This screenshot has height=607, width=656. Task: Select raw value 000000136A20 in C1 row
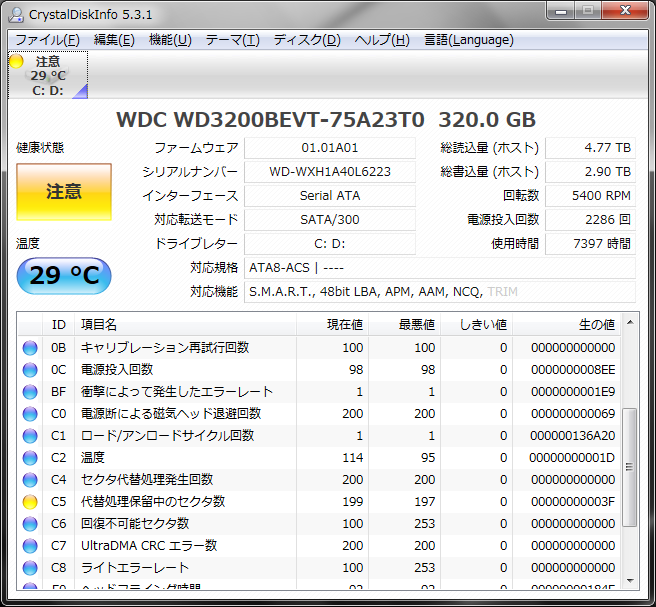click(572, 436)
